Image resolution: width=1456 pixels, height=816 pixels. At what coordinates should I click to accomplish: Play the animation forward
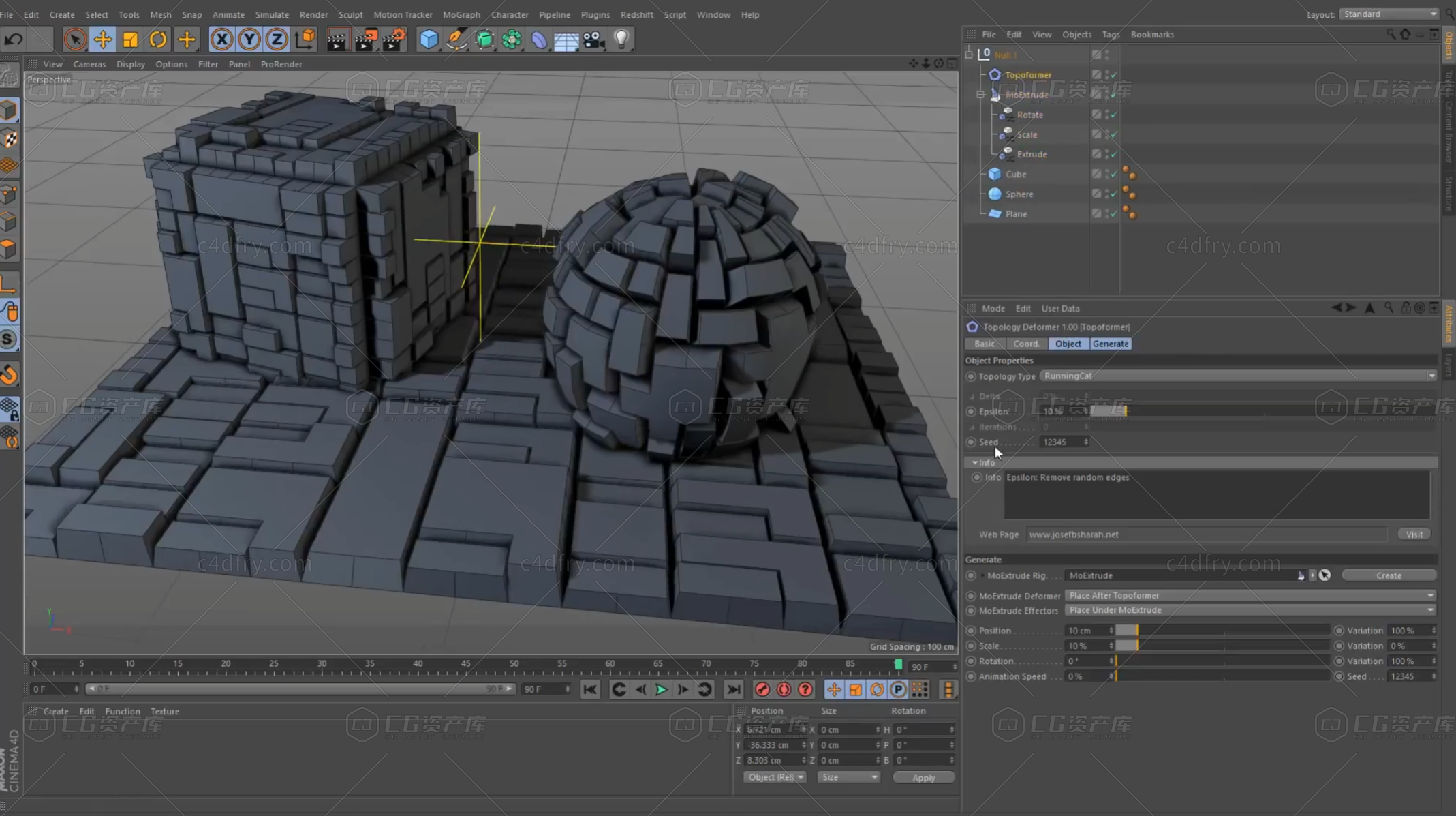pyautogui.click(x=661, y=690)
